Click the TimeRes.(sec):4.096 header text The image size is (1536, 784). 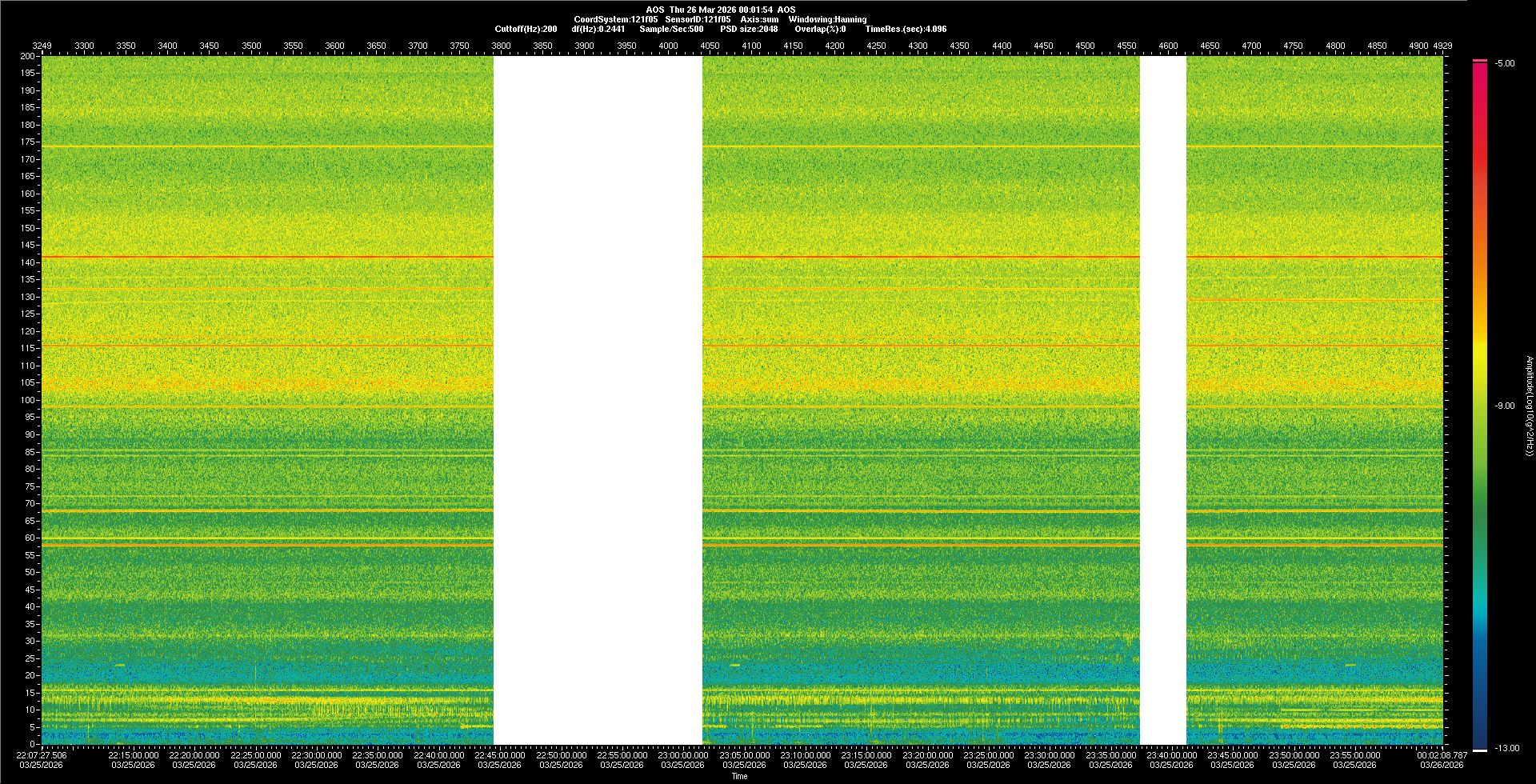[x=906, y=29]
